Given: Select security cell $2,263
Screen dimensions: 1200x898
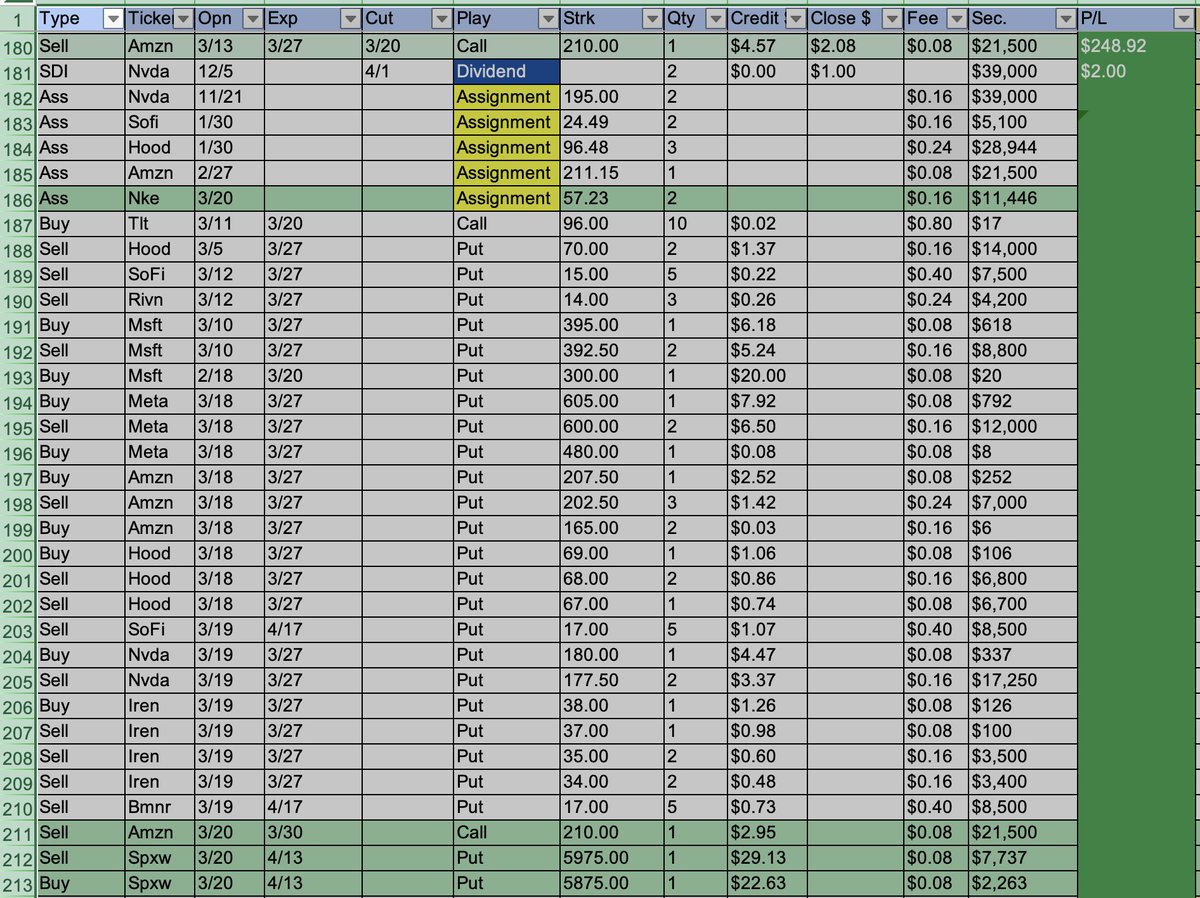Looking at the screenshot, I should 1023,883.
